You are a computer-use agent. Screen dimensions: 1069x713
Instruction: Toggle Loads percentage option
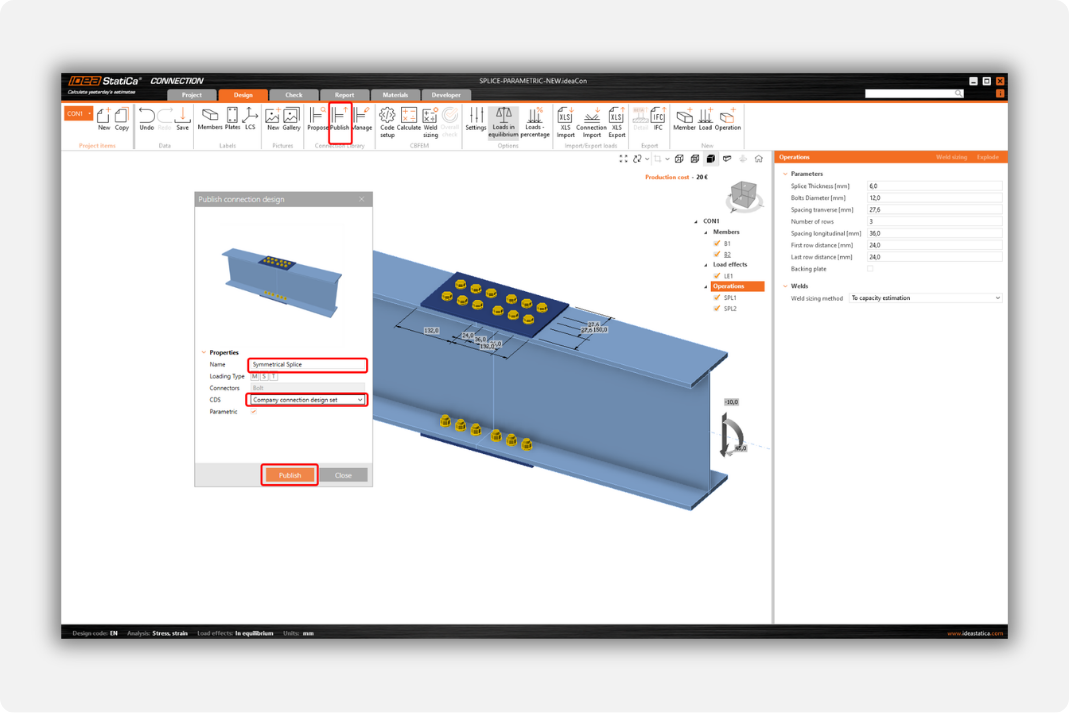tap(534, 121)
